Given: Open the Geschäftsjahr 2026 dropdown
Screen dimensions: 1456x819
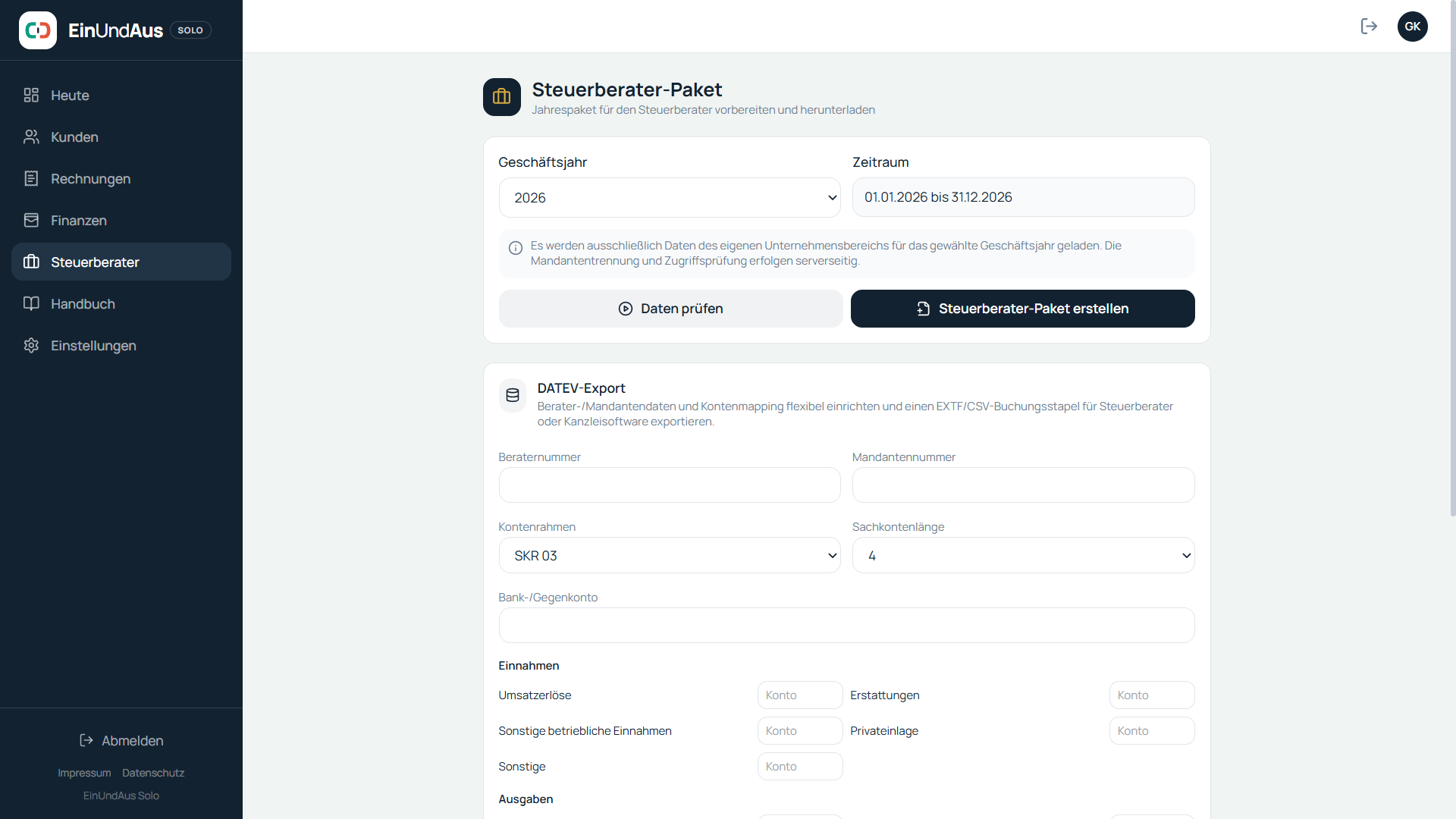Looking at the screenshot, I should [x=670, y=198].
